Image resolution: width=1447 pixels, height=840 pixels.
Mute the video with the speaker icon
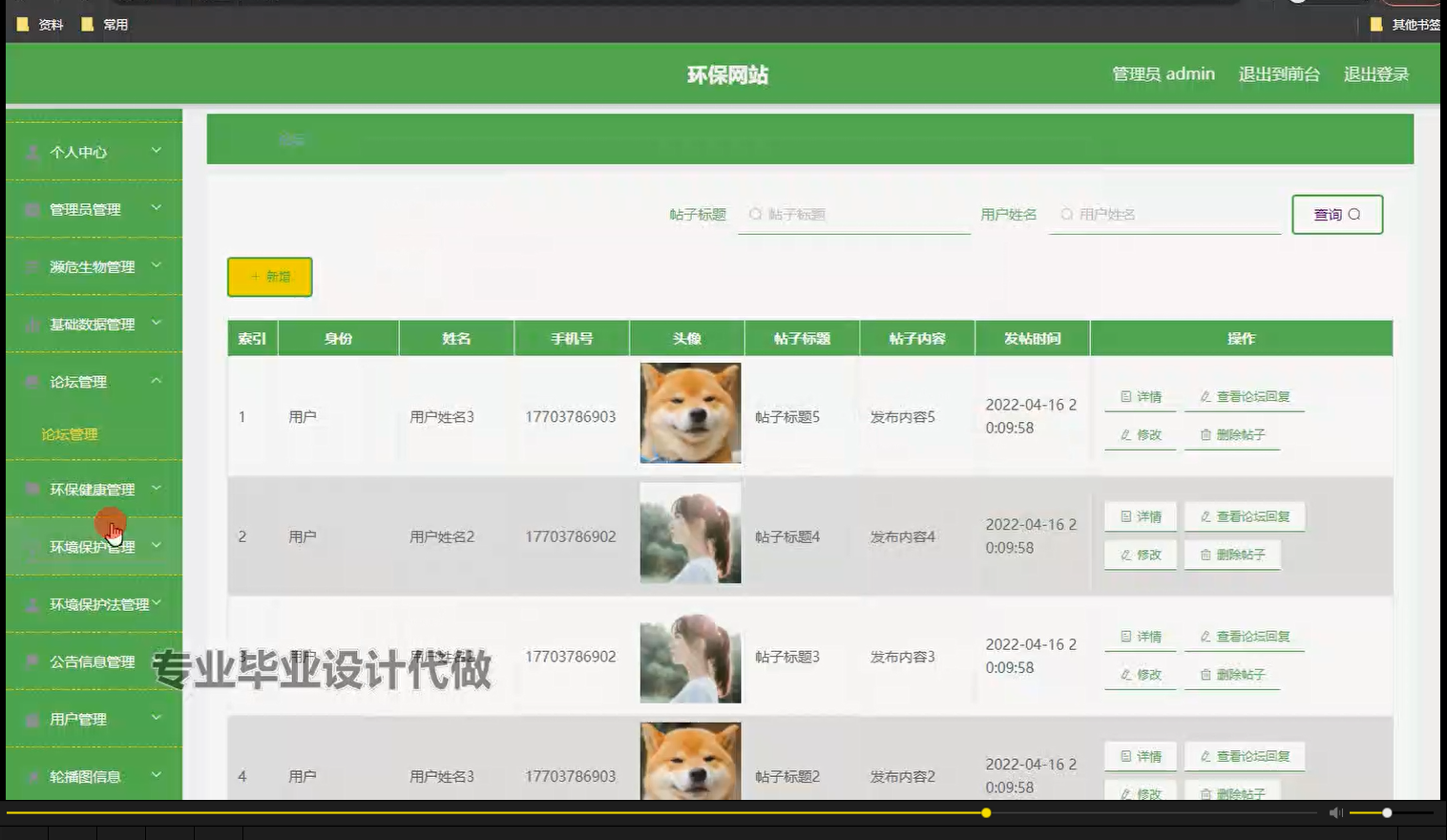click(1335, 812)
